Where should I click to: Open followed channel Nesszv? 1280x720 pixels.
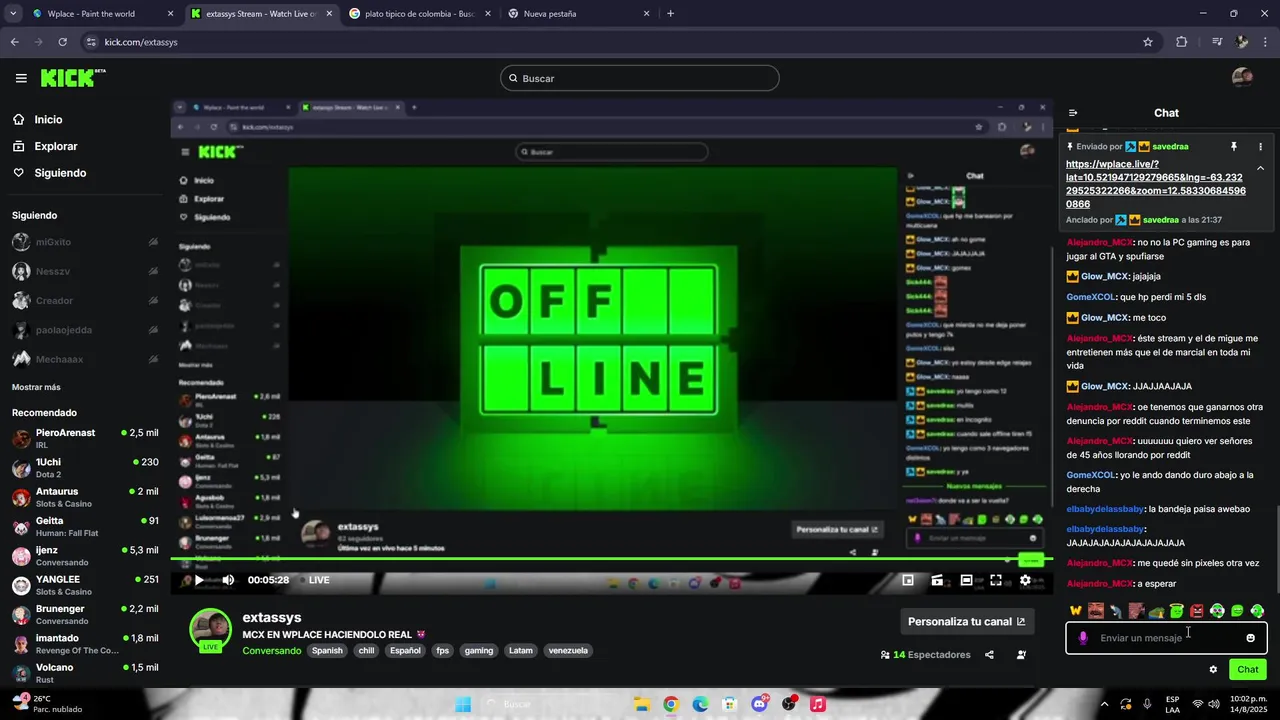[x=85, y=271]
